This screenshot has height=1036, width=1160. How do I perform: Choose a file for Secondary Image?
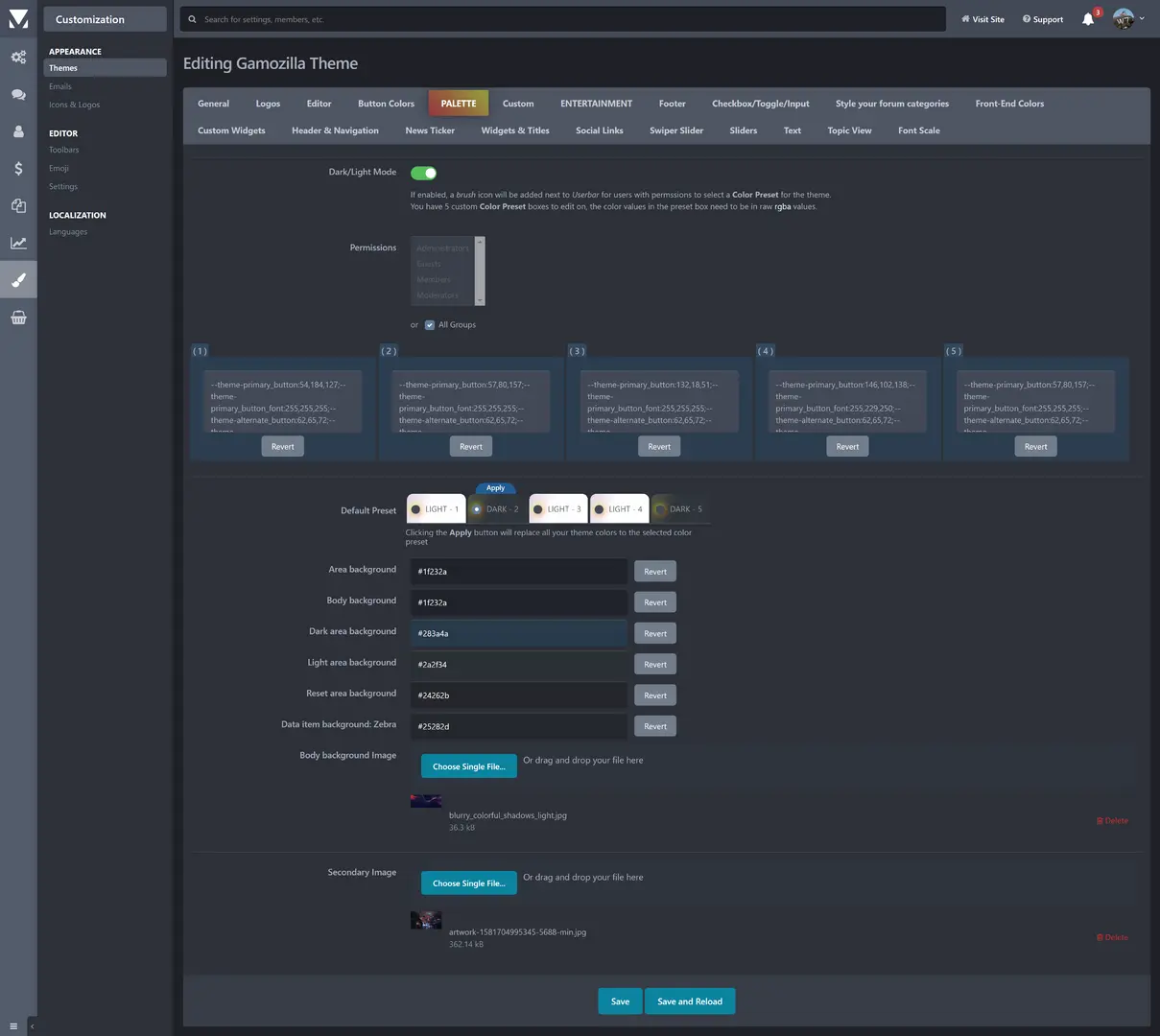tap(468, 883)
